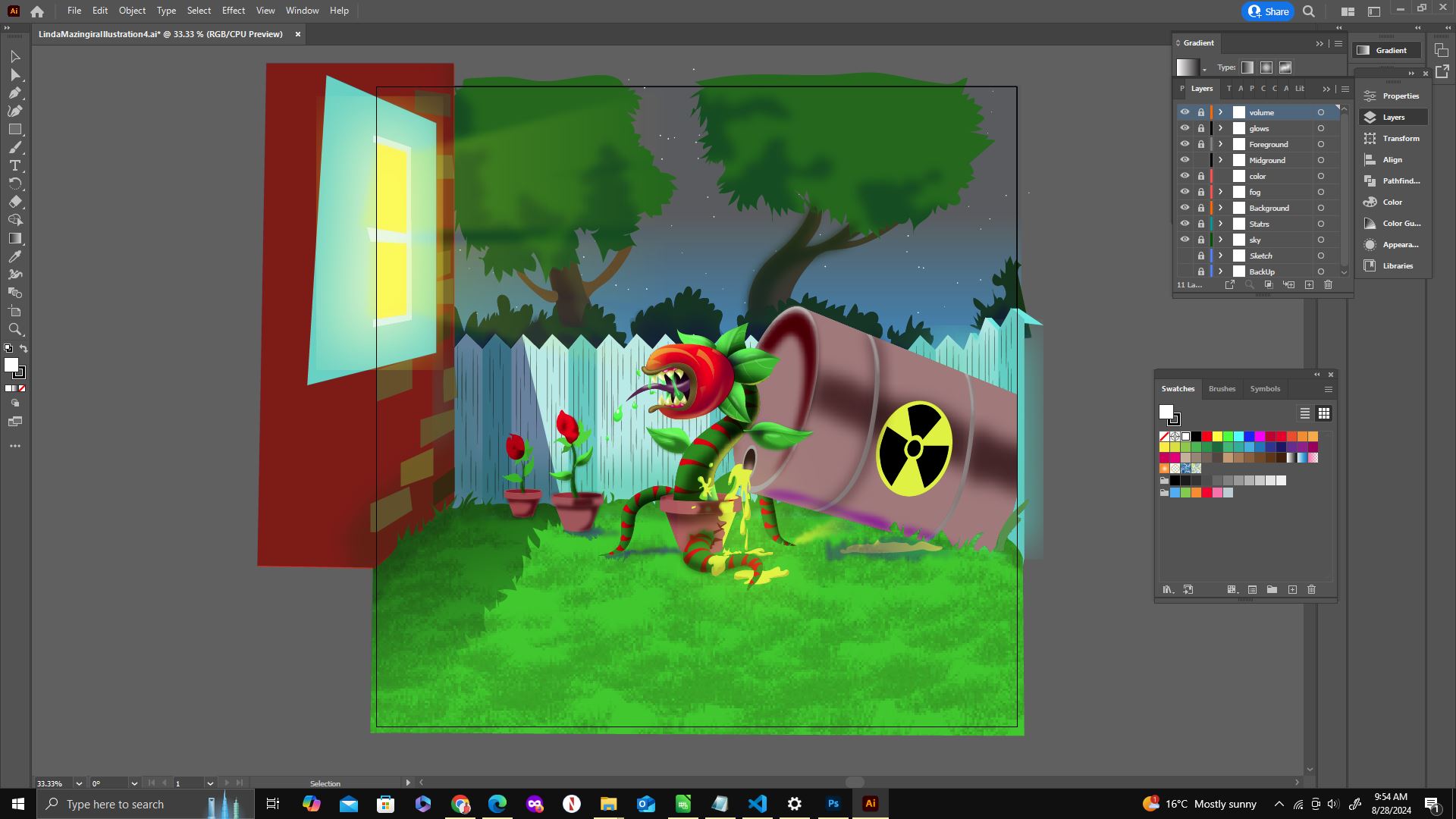Click the Windows taskbar search box
The height and width of the screenshot is (819, 1456).
[145, 804]
